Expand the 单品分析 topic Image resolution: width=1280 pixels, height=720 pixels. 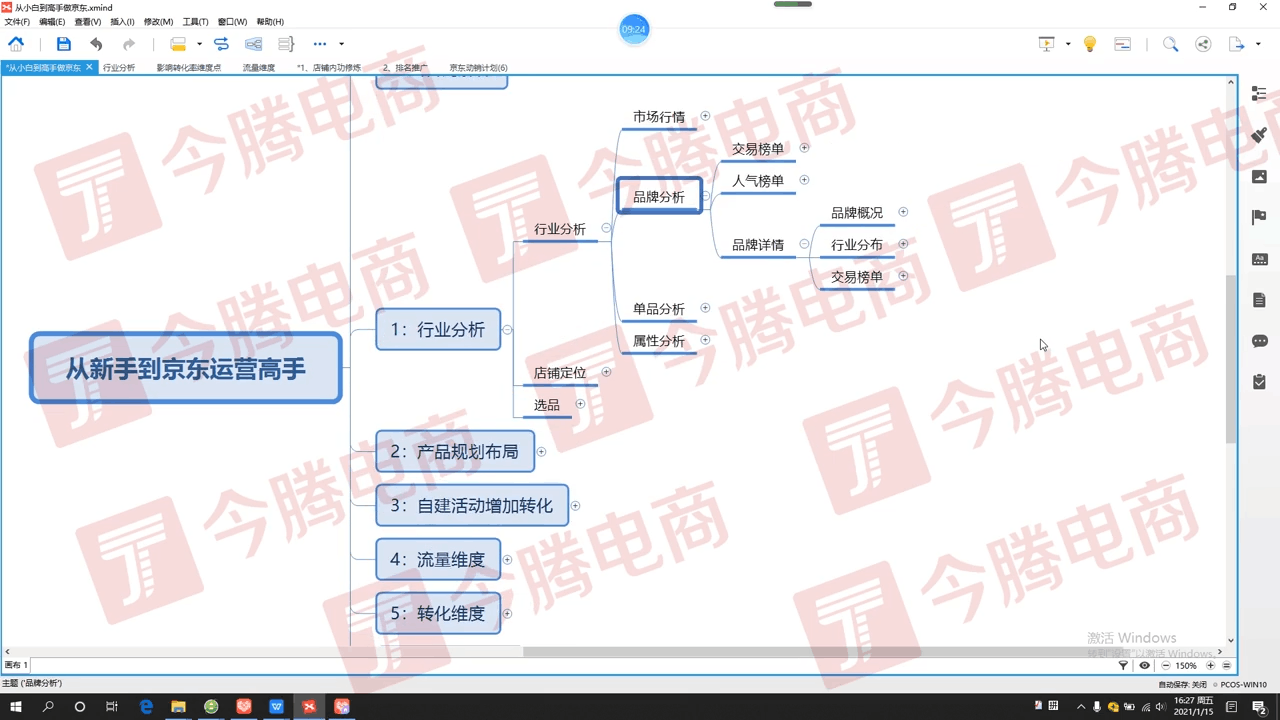pos(705,308)
